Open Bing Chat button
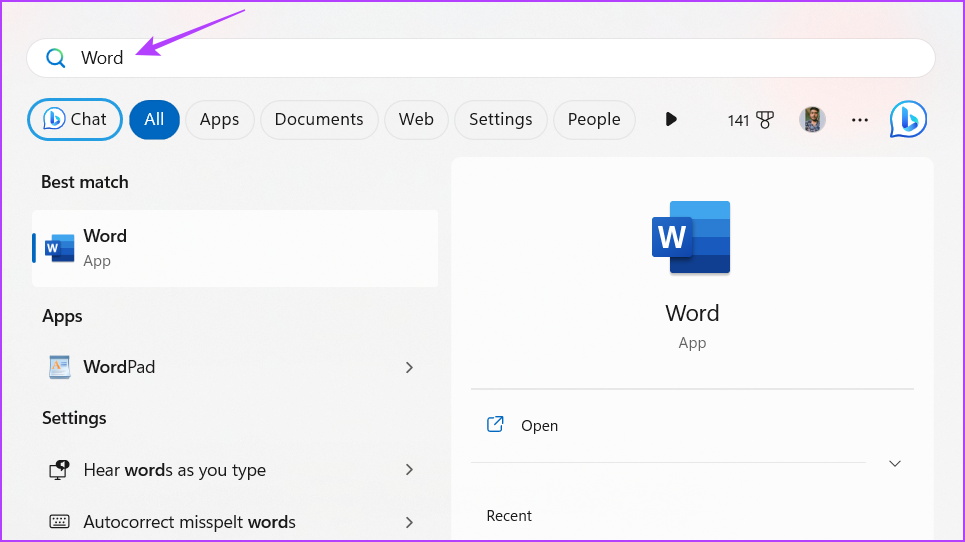This screenshot has width=965, height=542. 75,120
